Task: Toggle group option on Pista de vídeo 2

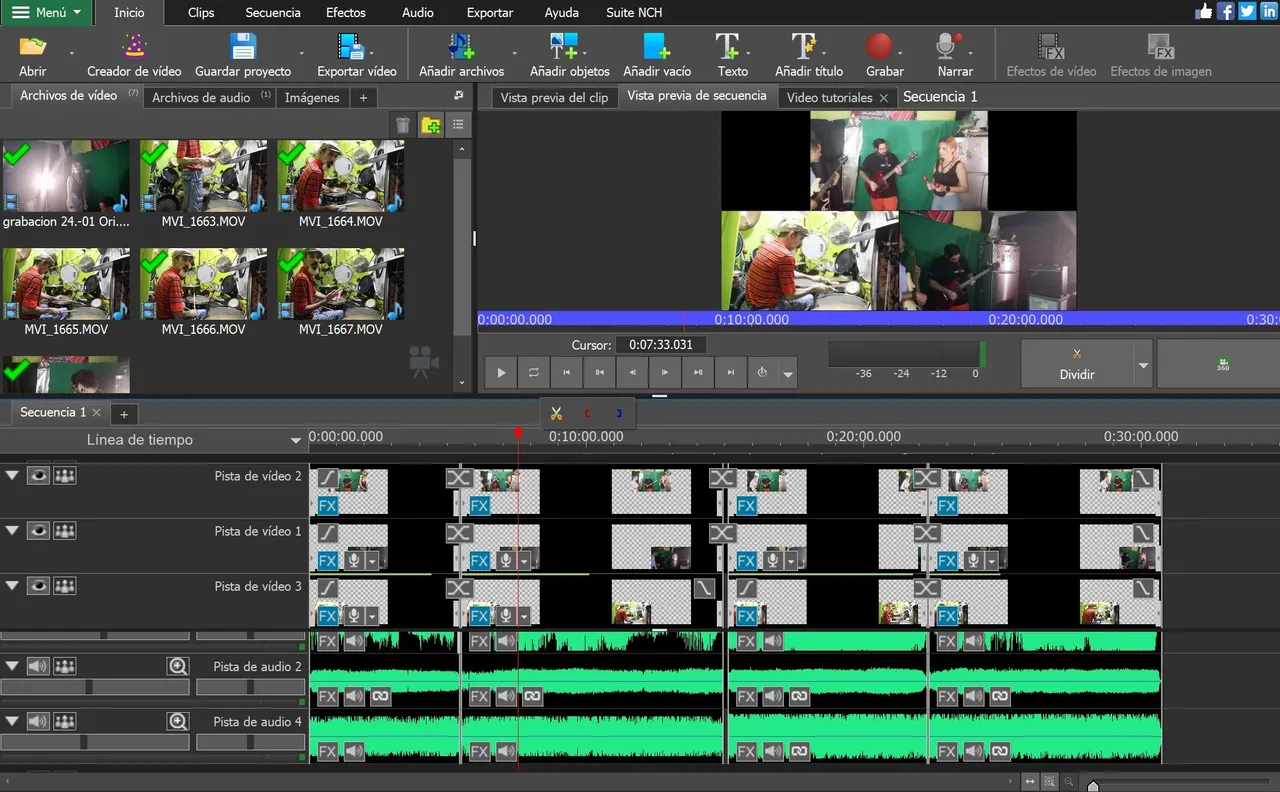Action: [65, 476]
